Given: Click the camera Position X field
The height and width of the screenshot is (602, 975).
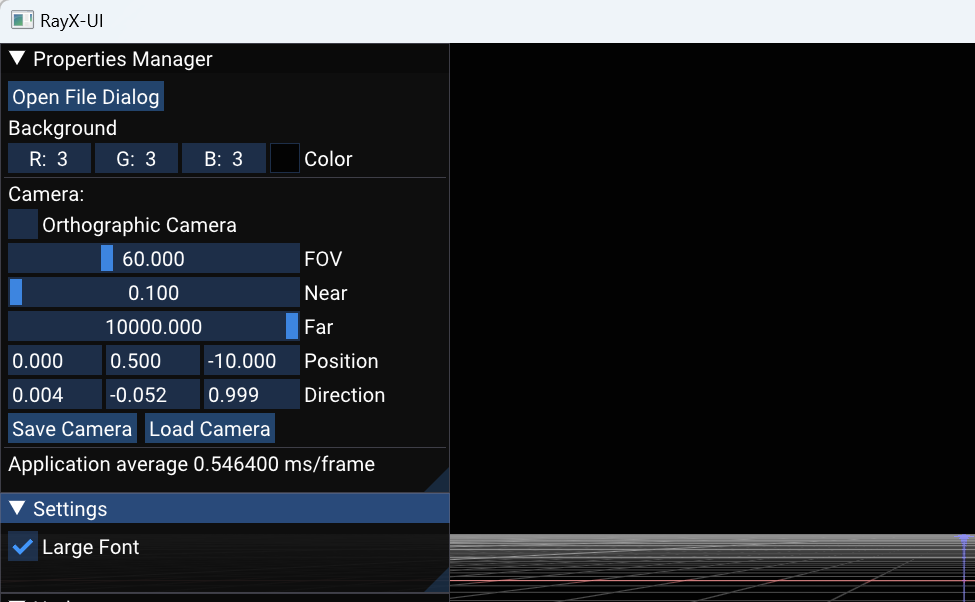Looking at the screenshot, I should point(54,361).
